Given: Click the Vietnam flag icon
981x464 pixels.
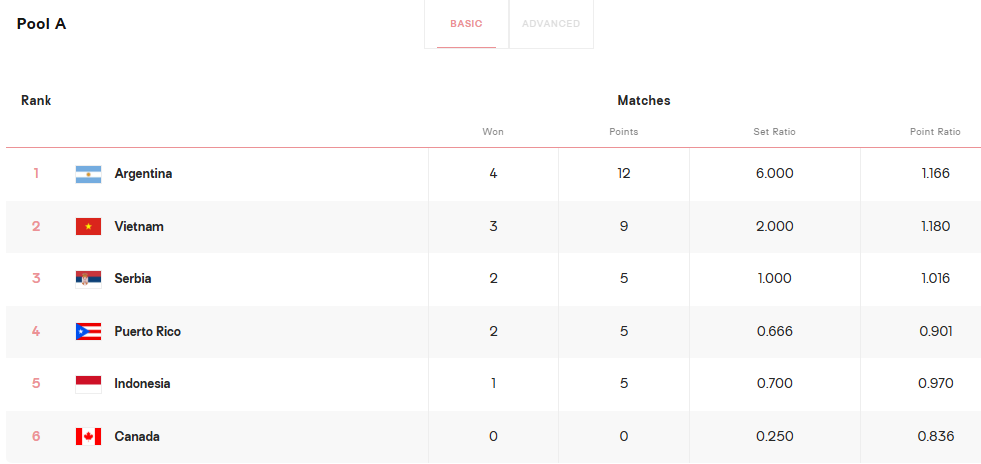Looking at the screenshot, I should (x=88, y=226).
